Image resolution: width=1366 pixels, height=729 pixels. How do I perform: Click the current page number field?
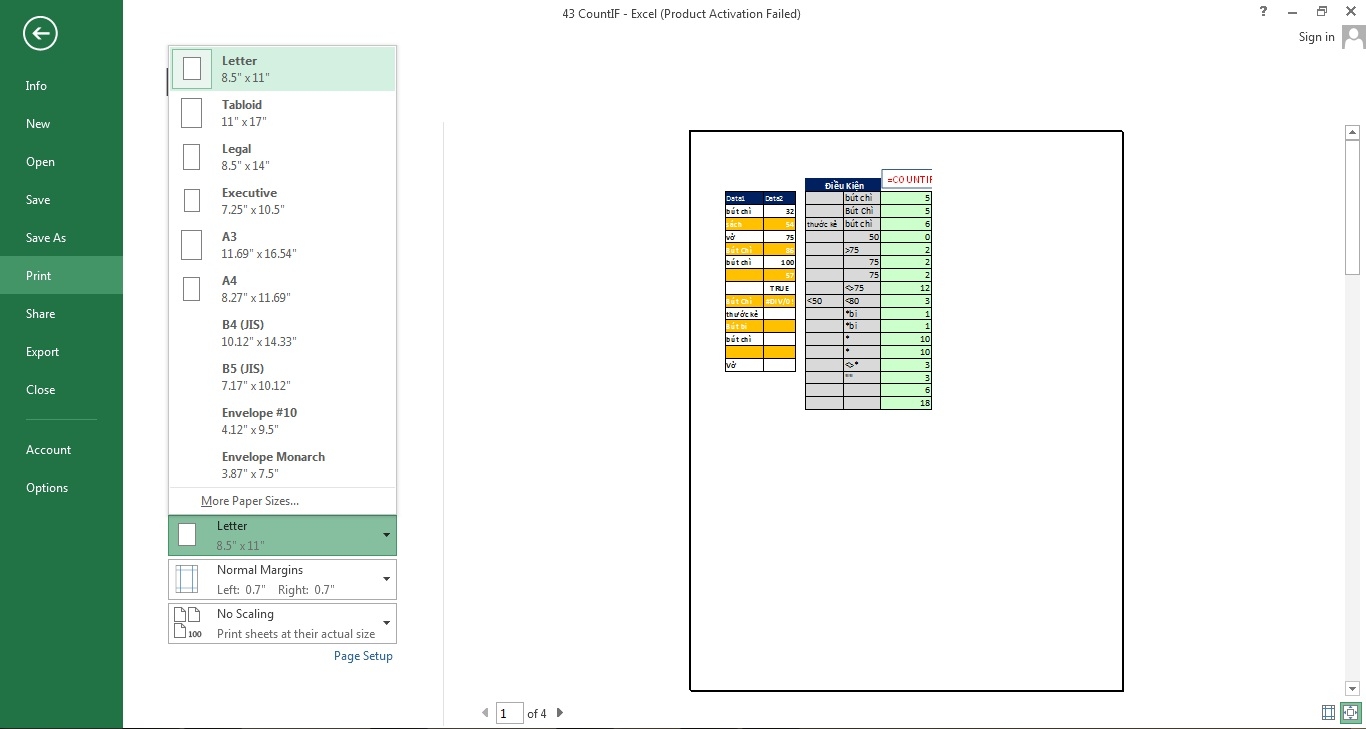510,713
